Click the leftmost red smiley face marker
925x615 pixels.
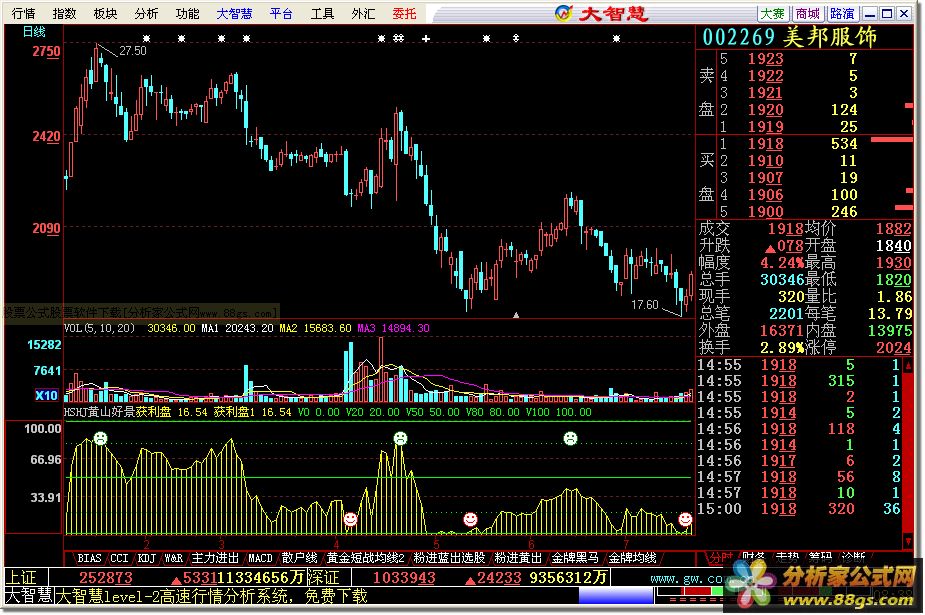pos(350,519)
